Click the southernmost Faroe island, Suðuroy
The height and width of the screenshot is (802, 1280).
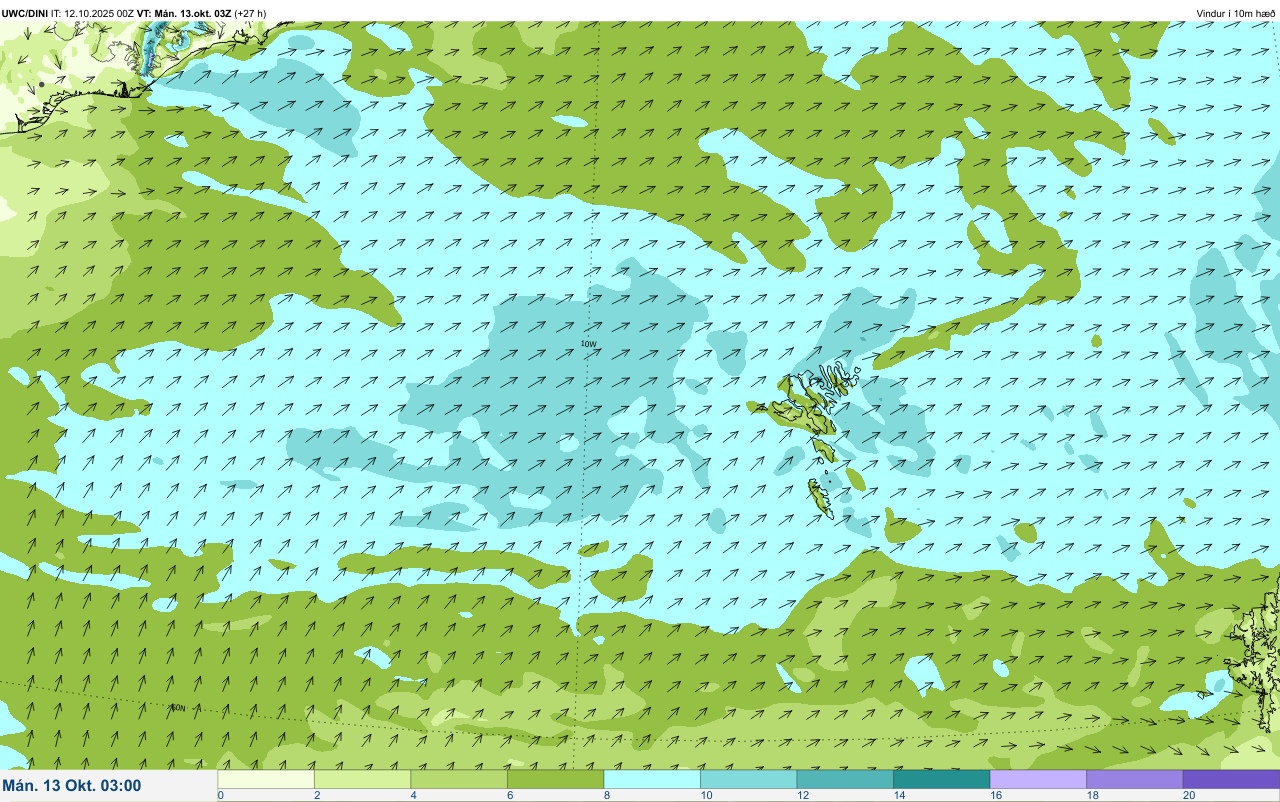pyautogui.click(x=821, y=497)
